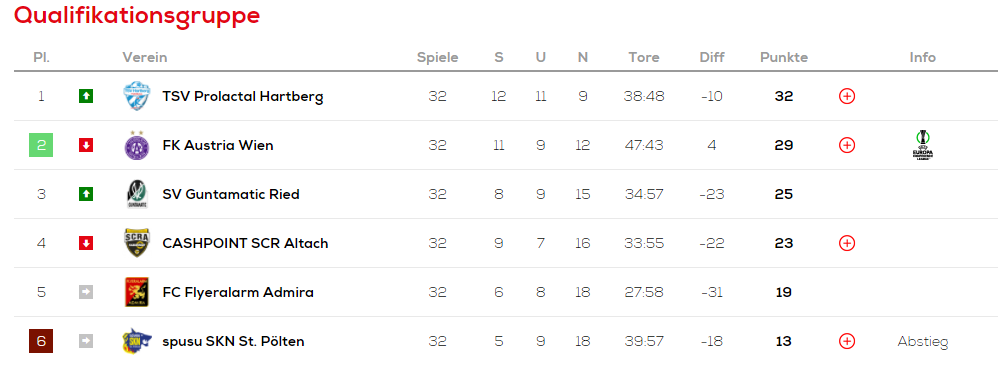Sort table by Punkte column header
This screenshot has width=1002, height=370.
pos(784,58)
